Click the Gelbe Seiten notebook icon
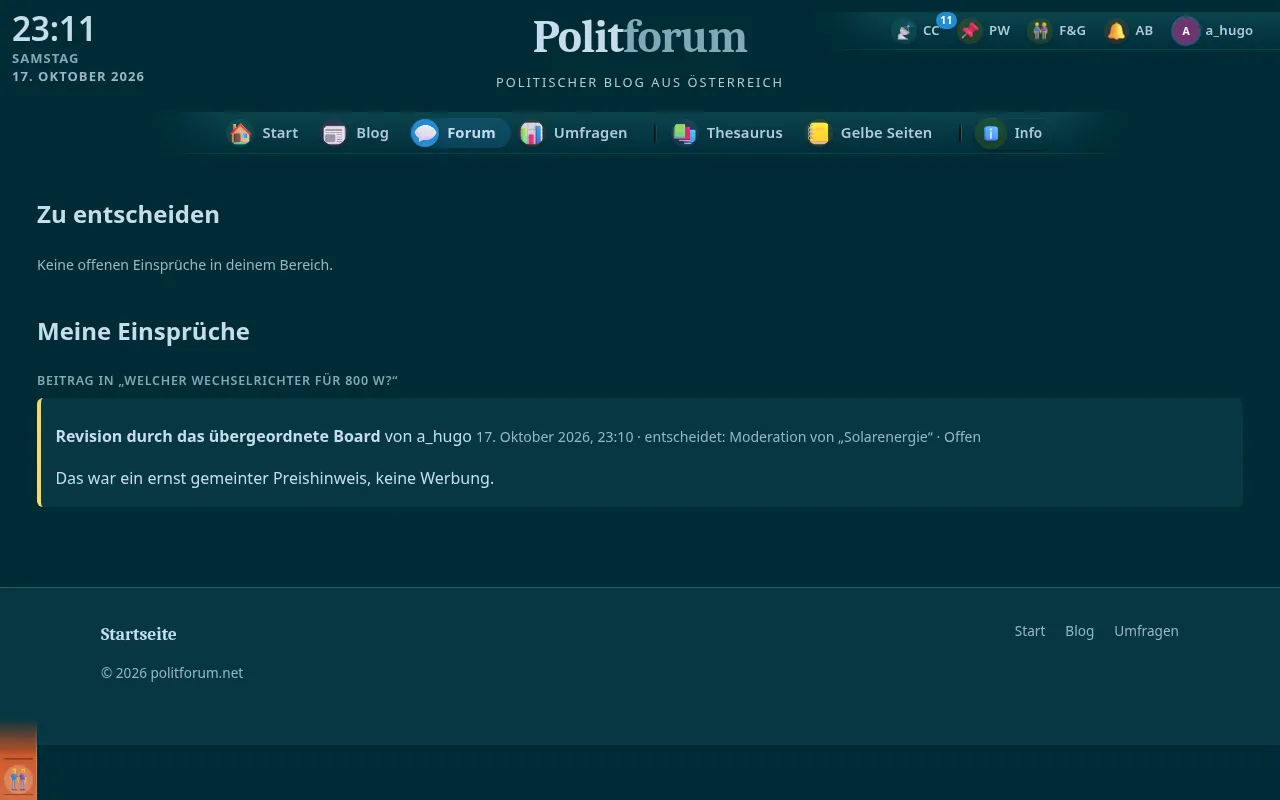This screenshot has height=800, width=1280. tap(819, 133)
